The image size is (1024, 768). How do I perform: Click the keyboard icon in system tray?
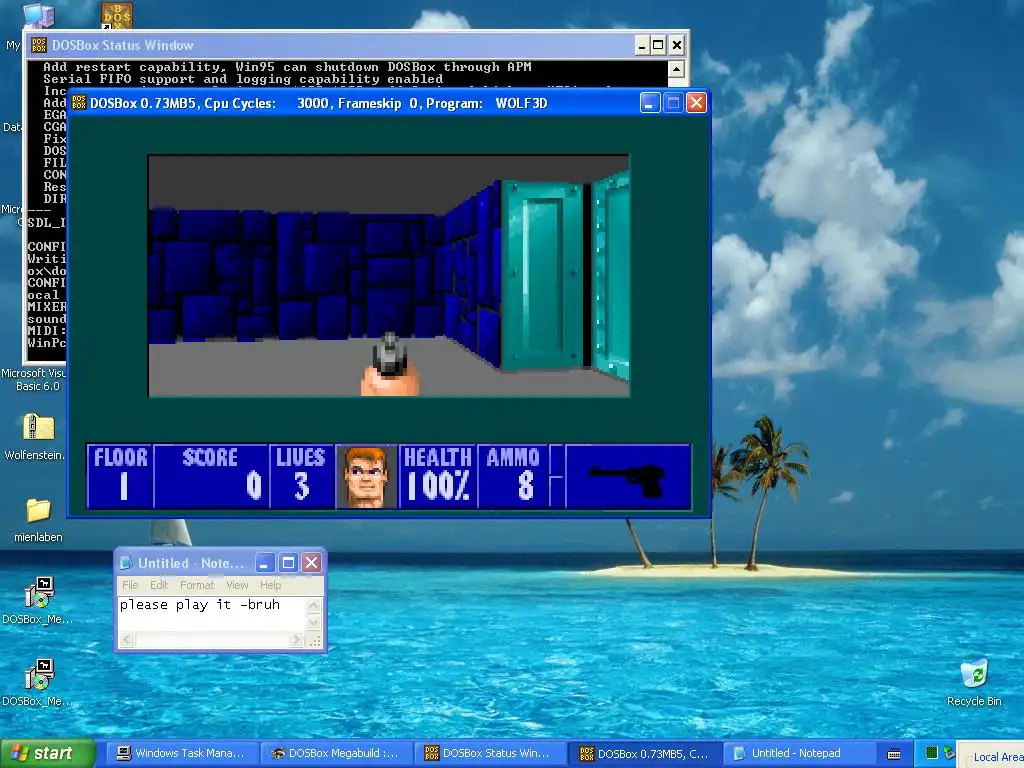tap(894, 754)
